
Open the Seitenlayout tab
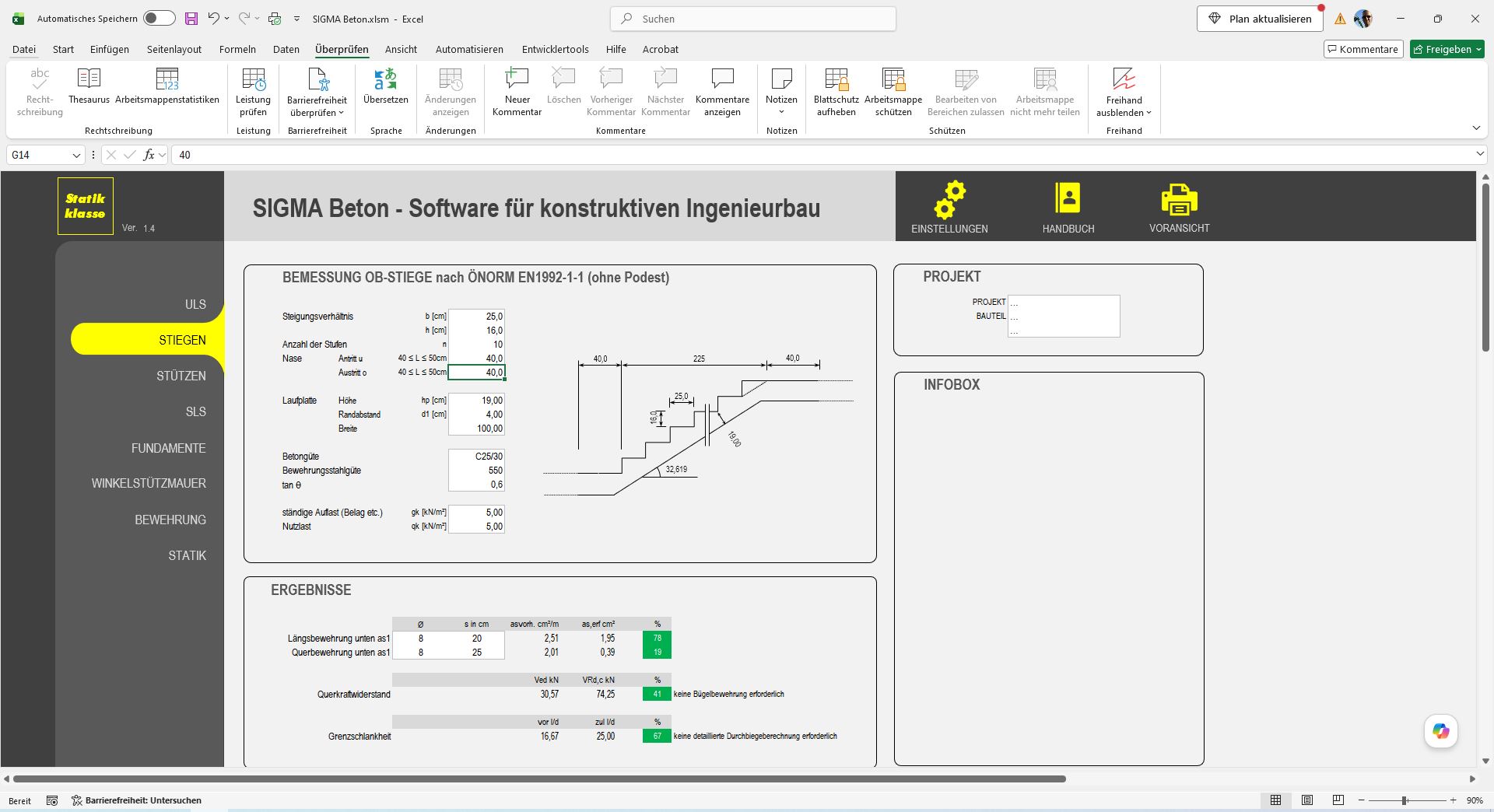tap(174, 49)
